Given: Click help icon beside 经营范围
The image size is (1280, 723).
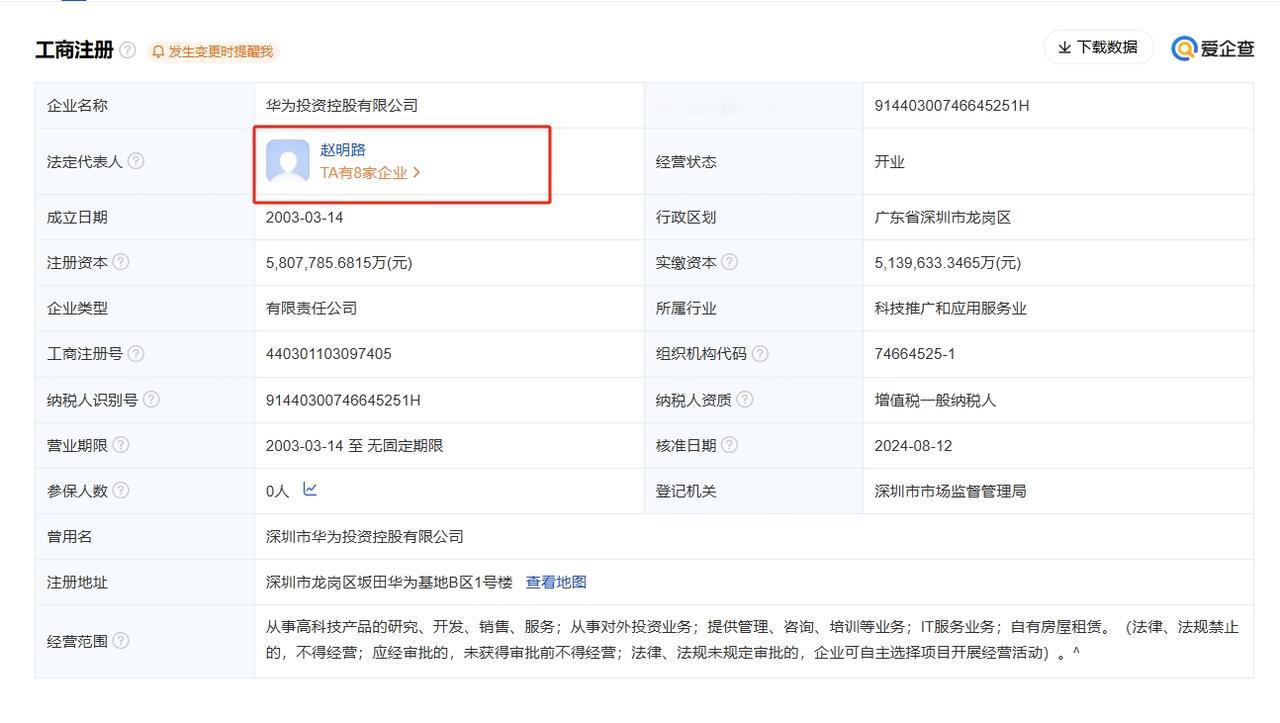Looking at the screenshot, I should [121, 640].
